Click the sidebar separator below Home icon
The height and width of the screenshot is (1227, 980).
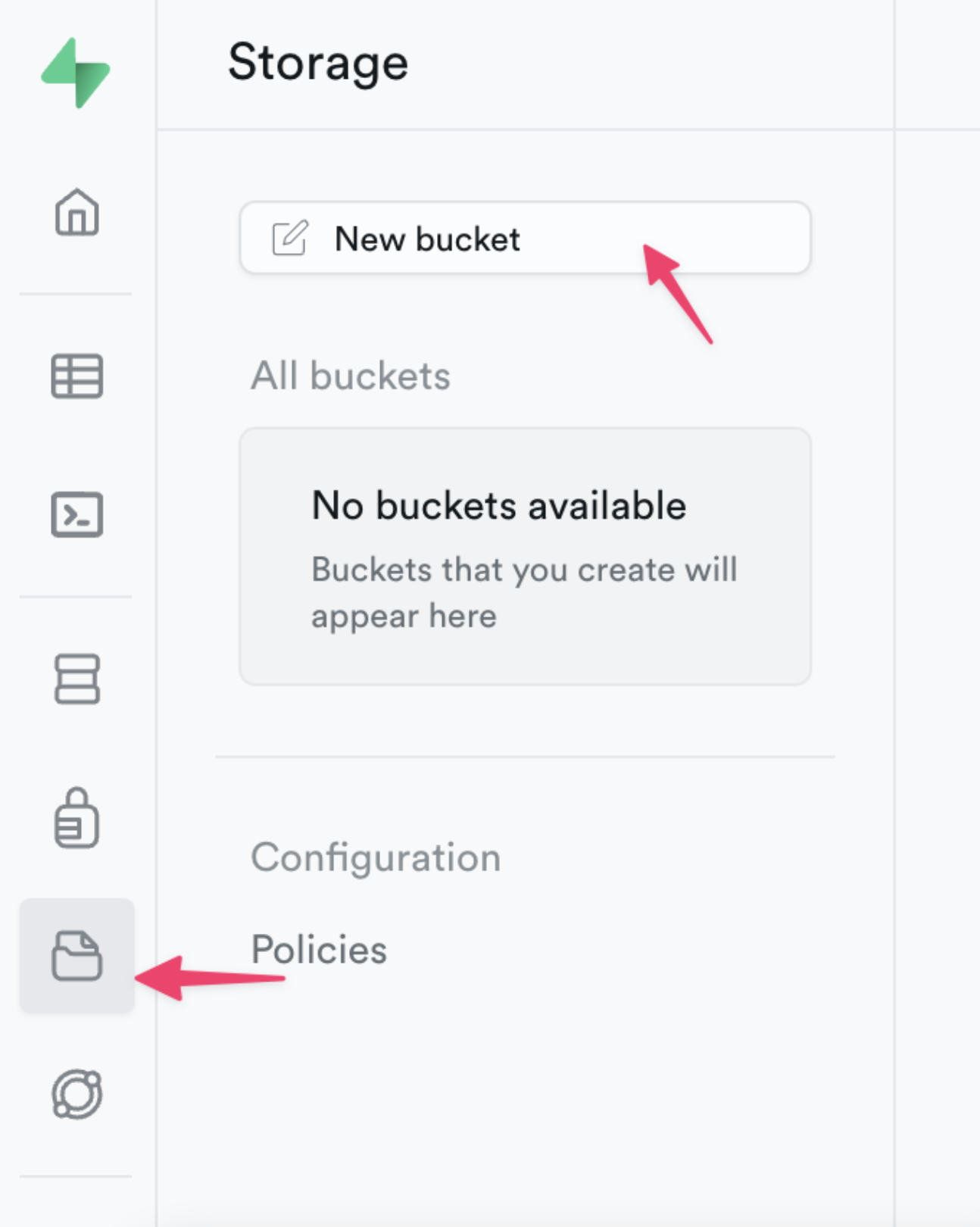(76, 294)
